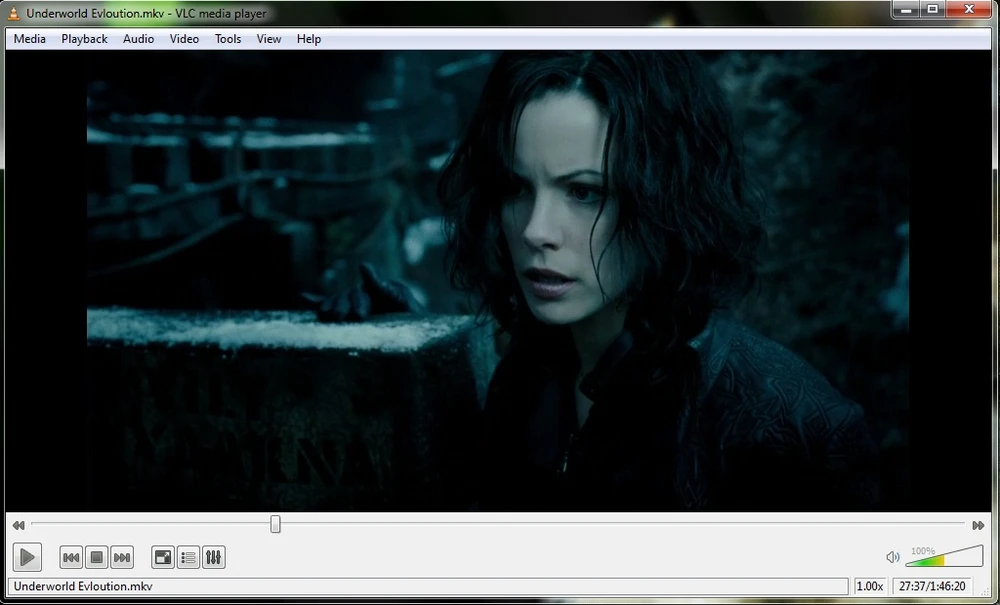Screen dimensions: 1000x605
Task: Click the 27:37/1:46:20 time display
Action: 933,586
